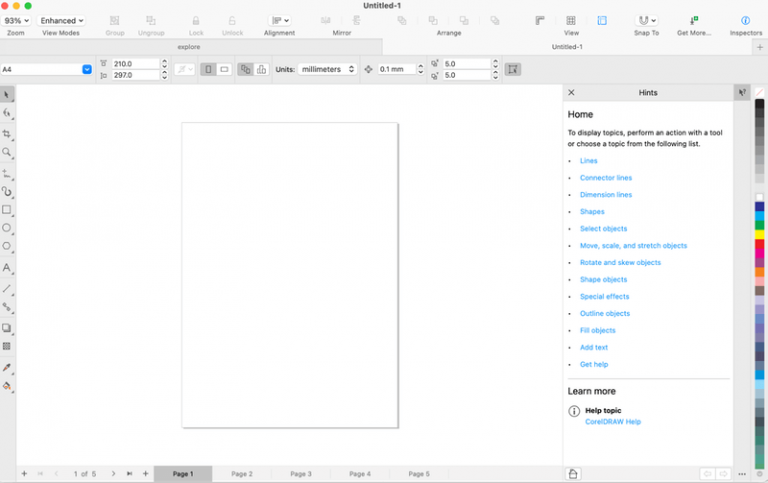This screenshot has height=483, width=768.
Task: Switch to the Page 3 tab
Action: (x=301, y=474)
